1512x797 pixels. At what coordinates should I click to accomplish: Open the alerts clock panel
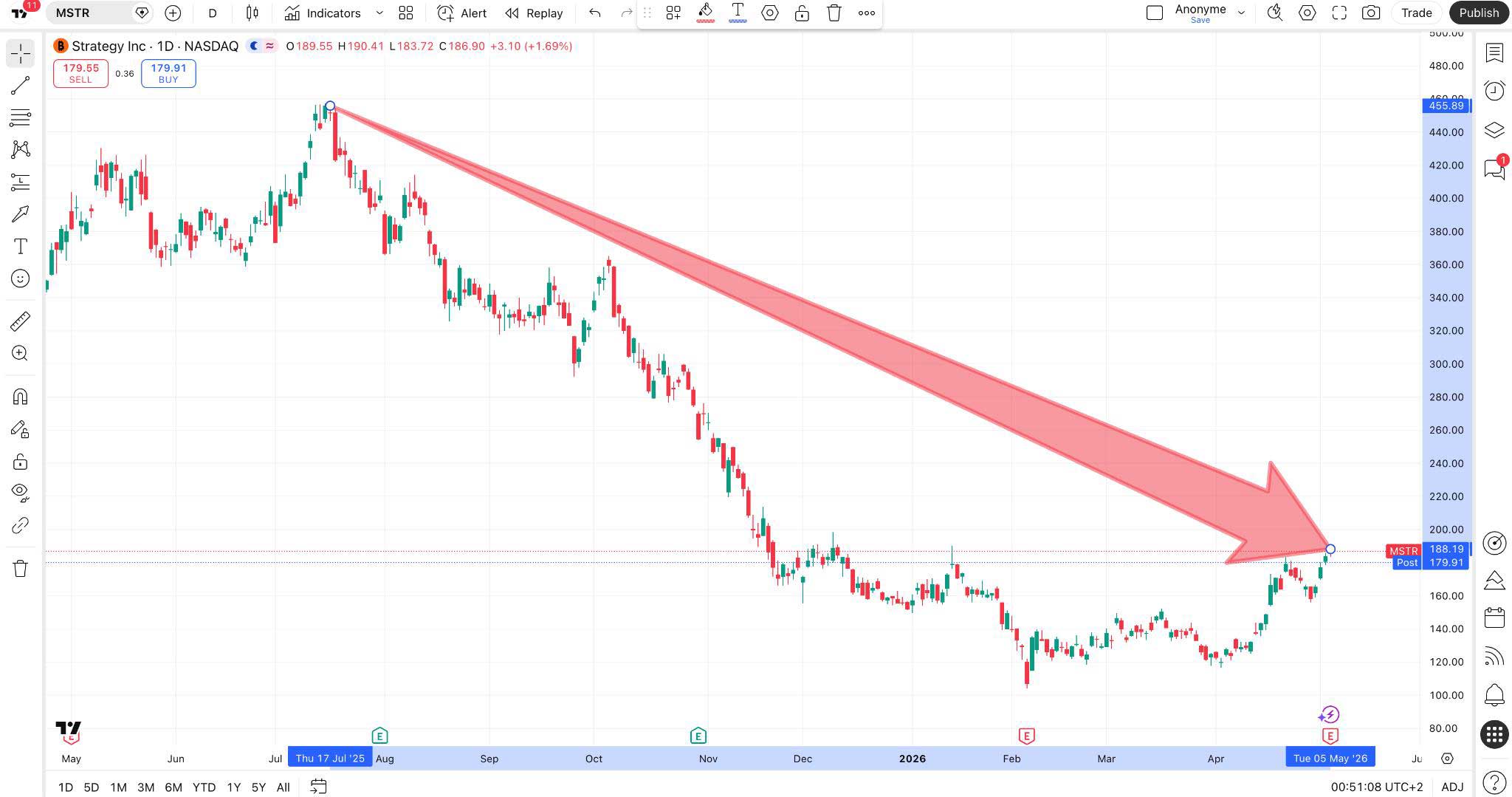point(1494,91)
